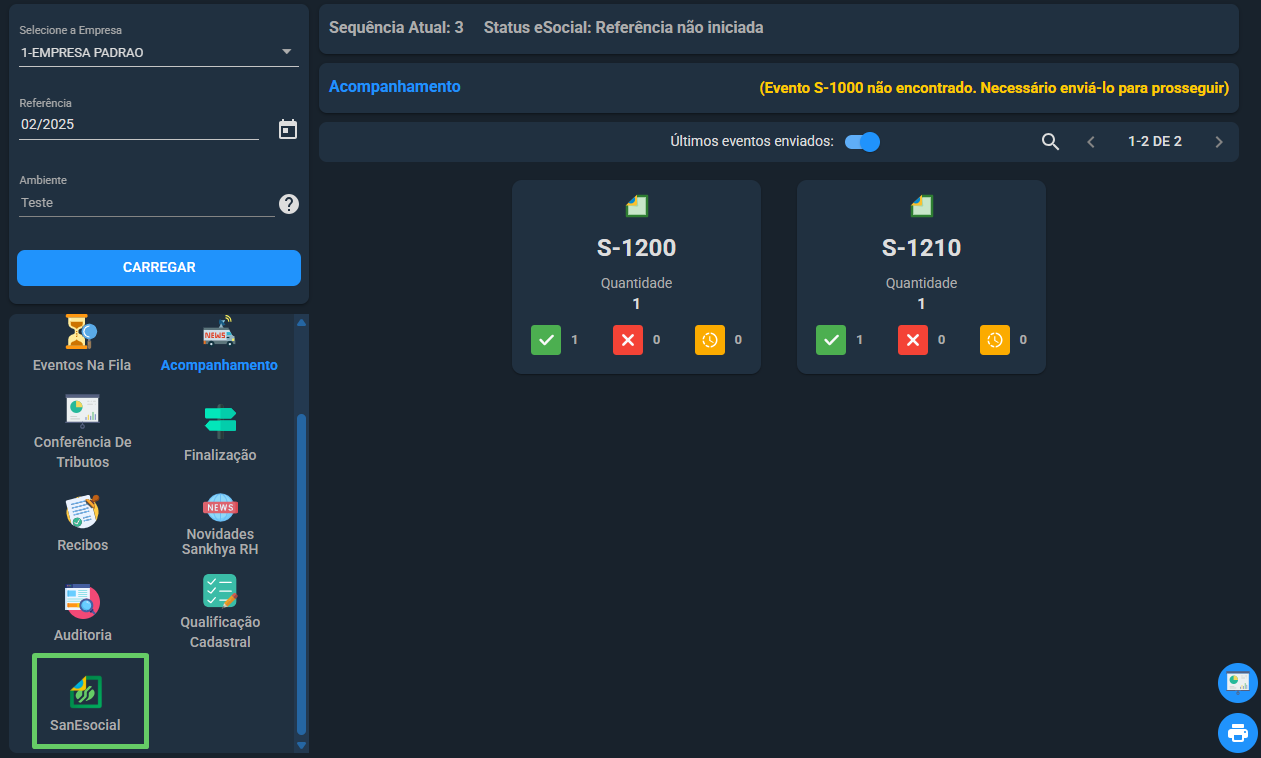Open the Acompanhamento news van icon

point(219,332)
